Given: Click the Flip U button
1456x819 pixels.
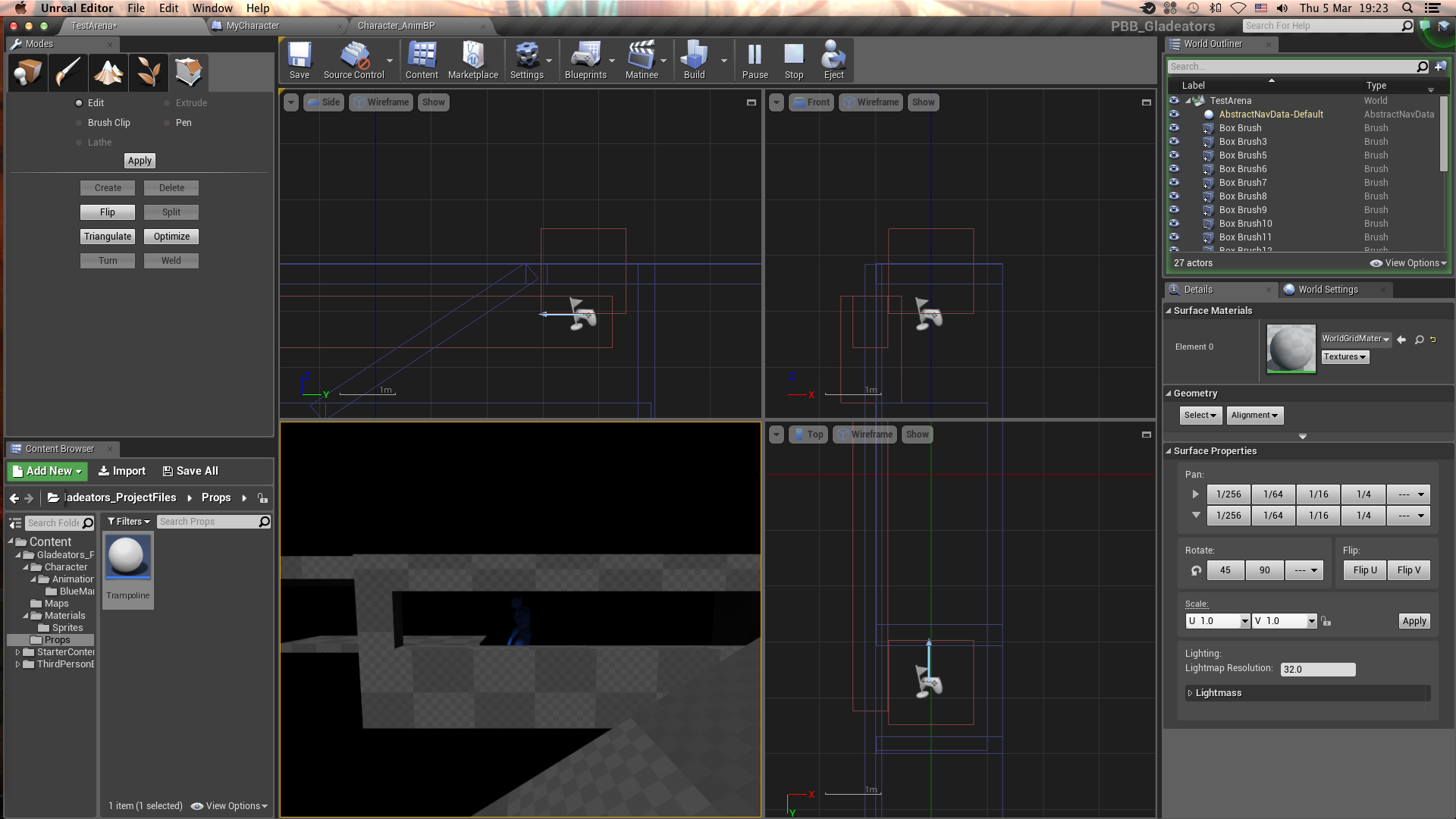Looking at the screenshot, I should 1365,570.
